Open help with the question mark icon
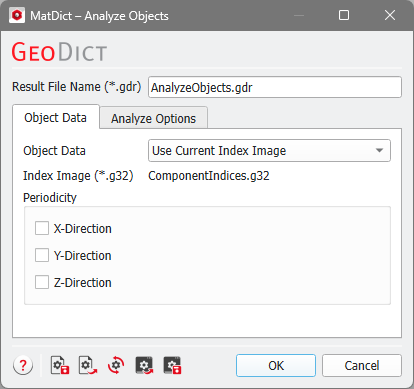The height and width of the screenshot is (389, 414). point(23,365)
